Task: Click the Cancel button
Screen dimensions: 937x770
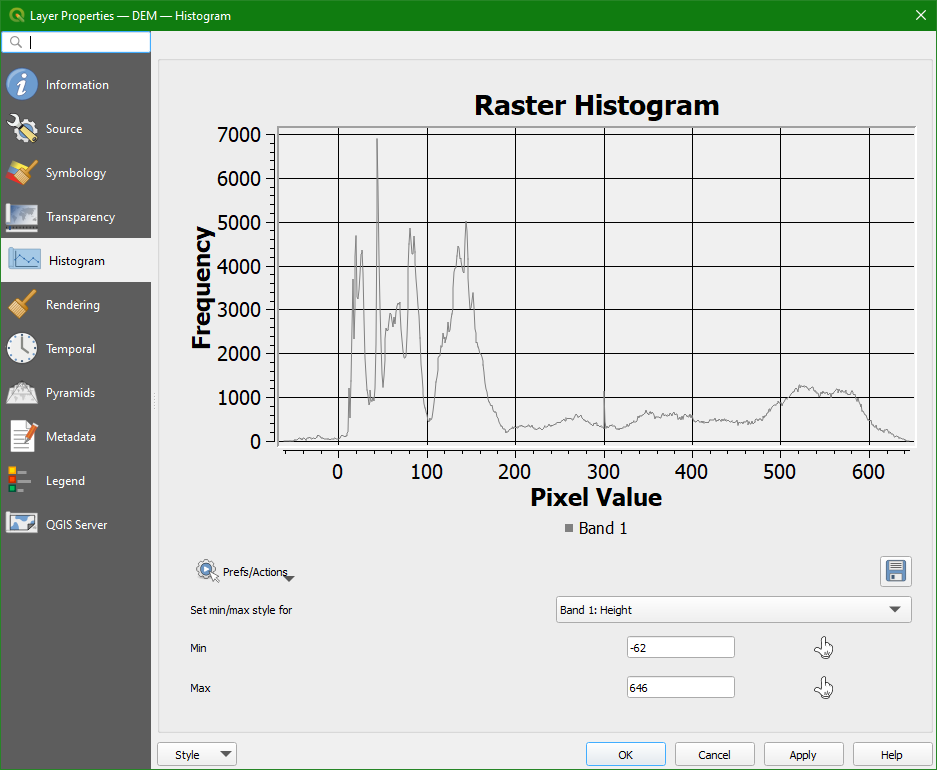Action: [x=714, y=755]
